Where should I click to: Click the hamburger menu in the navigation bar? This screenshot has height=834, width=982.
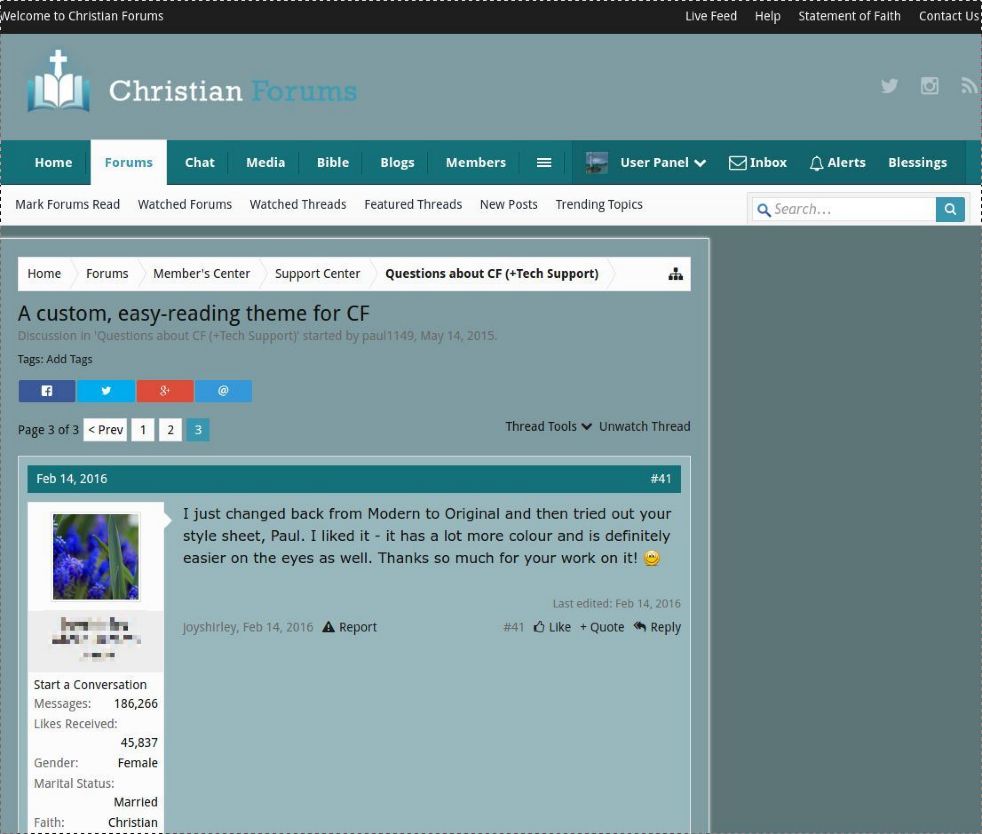click(x=544, y=162)
